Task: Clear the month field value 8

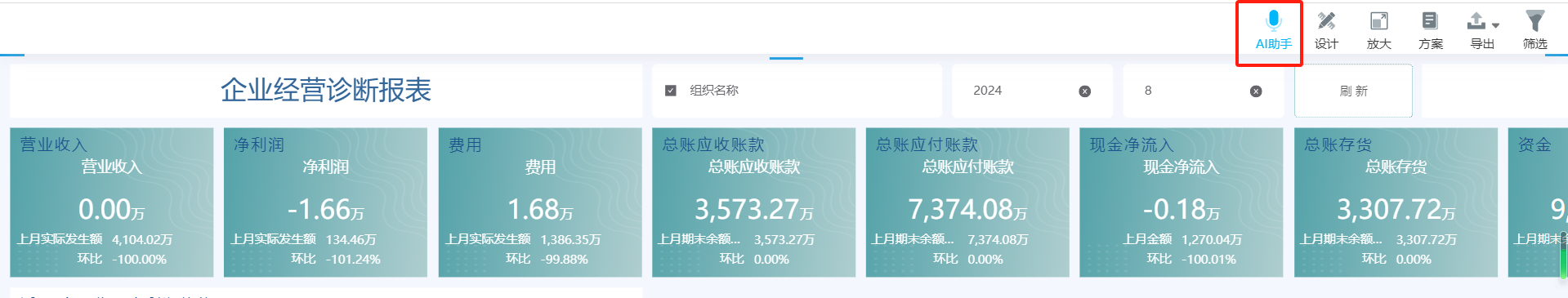Action: (x=1256, y=91)
